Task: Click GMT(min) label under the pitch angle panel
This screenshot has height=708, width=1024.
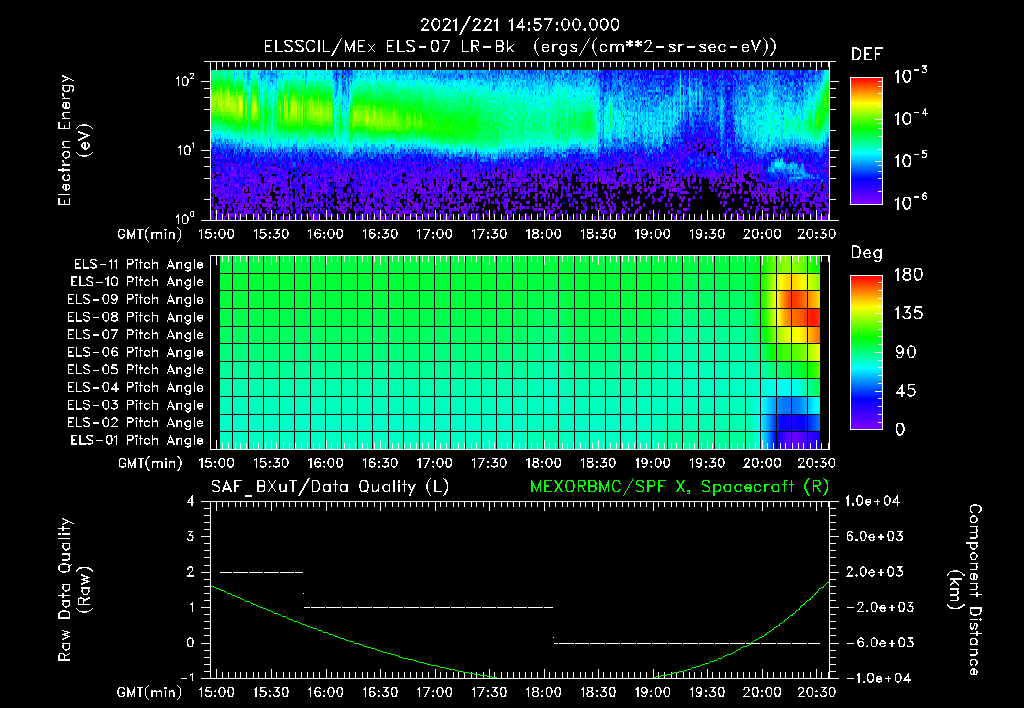Action: [150, 463]
